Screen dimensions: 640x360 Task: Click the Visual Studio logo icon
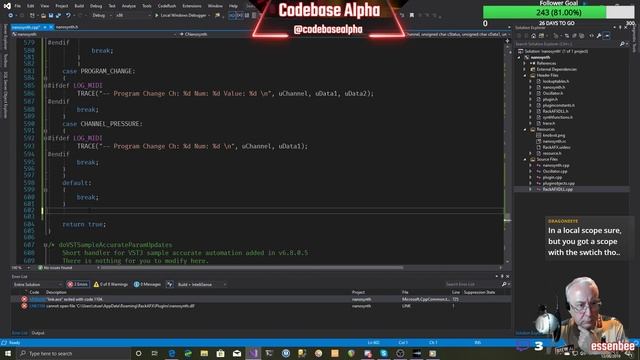pos(7,6)
